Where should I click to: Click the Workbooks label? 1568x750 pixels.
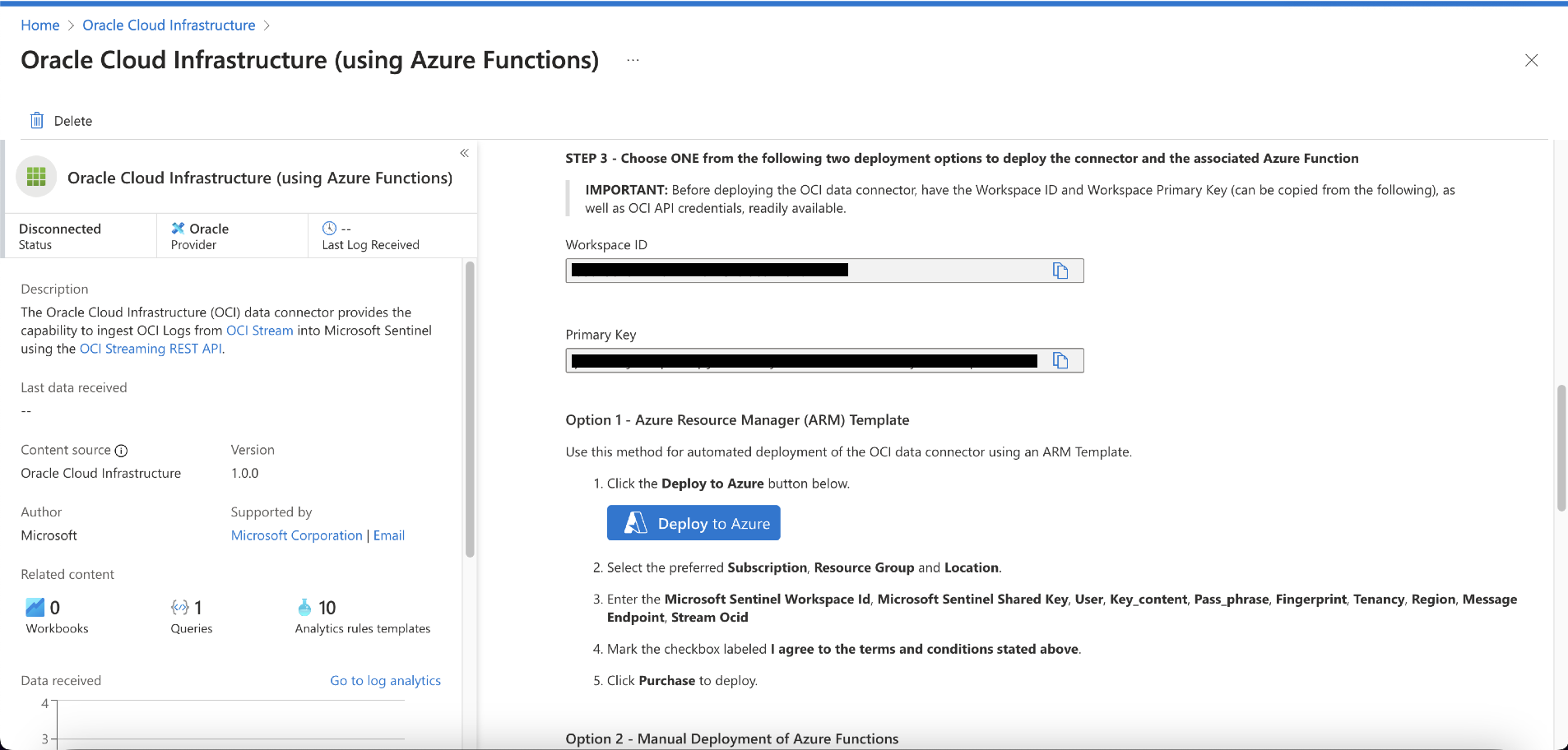58,629
